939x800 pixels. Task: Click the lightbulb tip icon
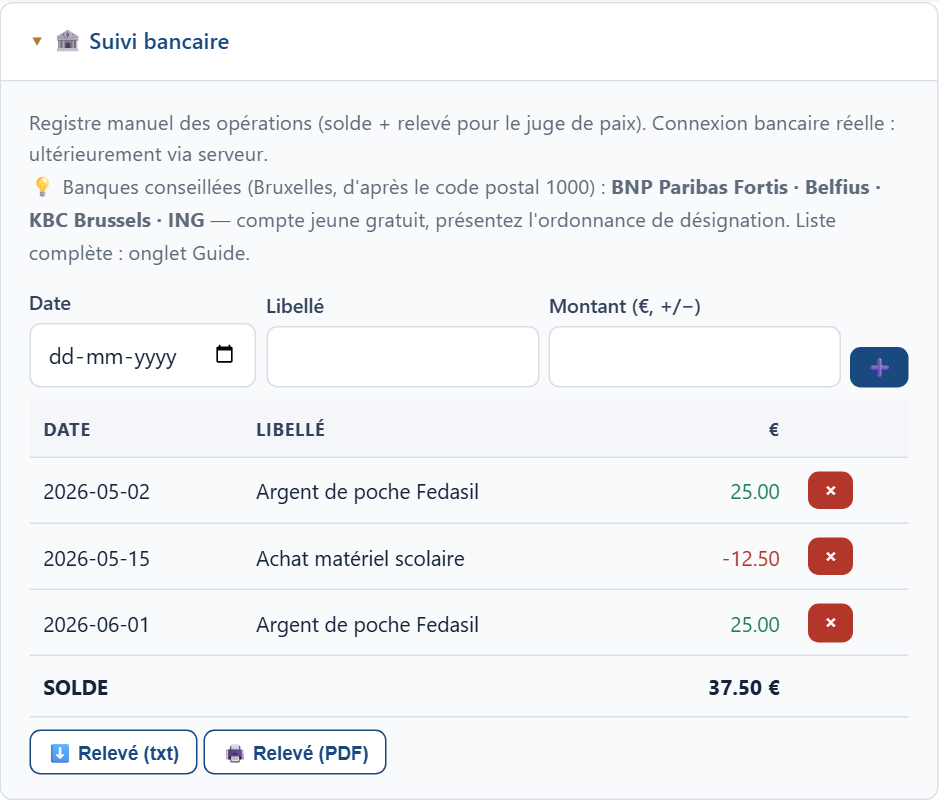pyautogui.click(x=42, y=187)
